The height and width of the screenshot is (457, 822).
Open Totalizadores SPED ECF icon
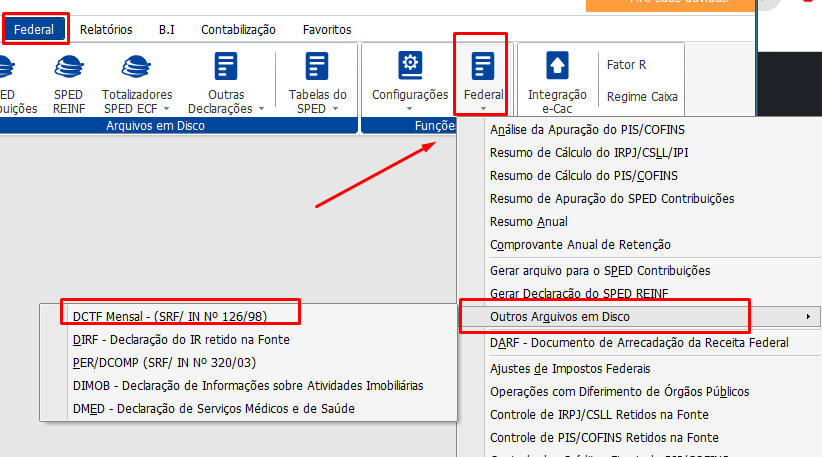coord(137,68)
